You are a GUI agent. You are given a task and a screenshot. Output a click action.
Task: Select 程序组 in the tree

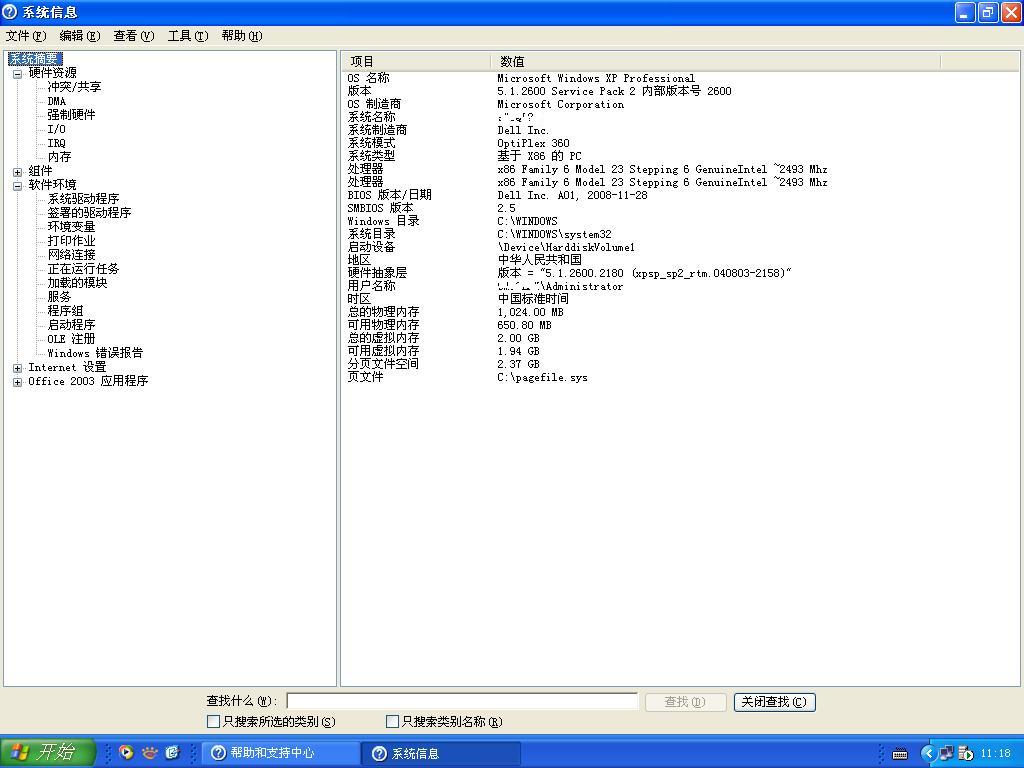pos(65,312)
